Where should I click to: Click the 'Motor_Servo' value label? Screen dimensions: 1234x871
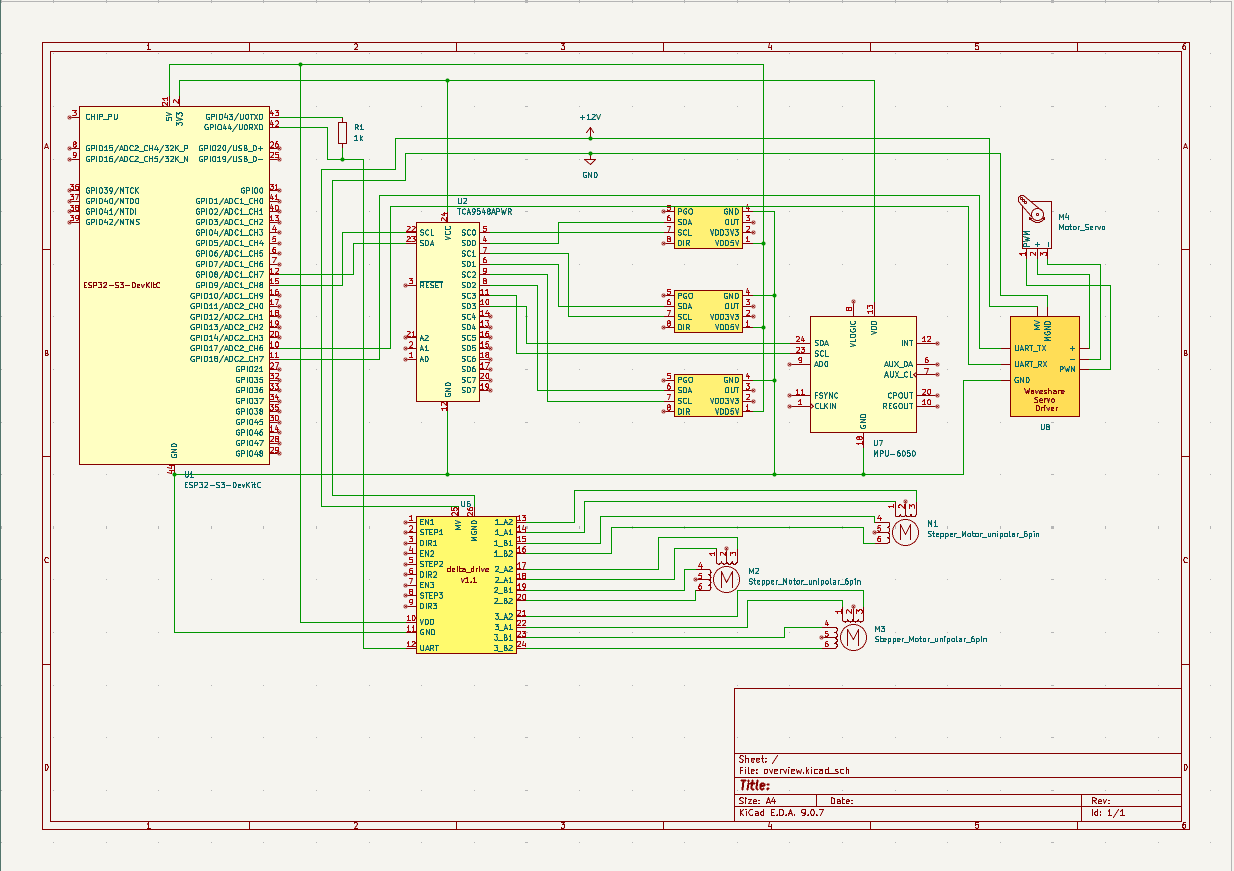(x=1082, y=227)
